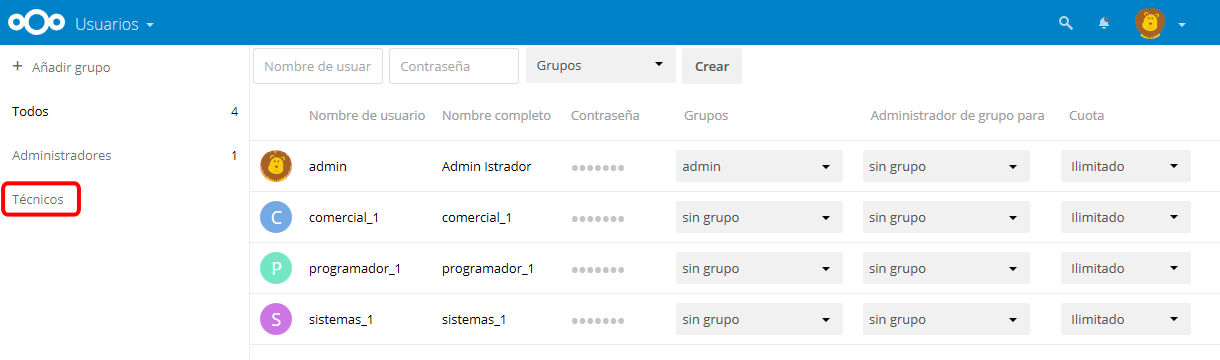Click comercial_1's C avatar
The height and width of the screenshot is (360, 1220).
pyautogui.click(x=276, y=217)
